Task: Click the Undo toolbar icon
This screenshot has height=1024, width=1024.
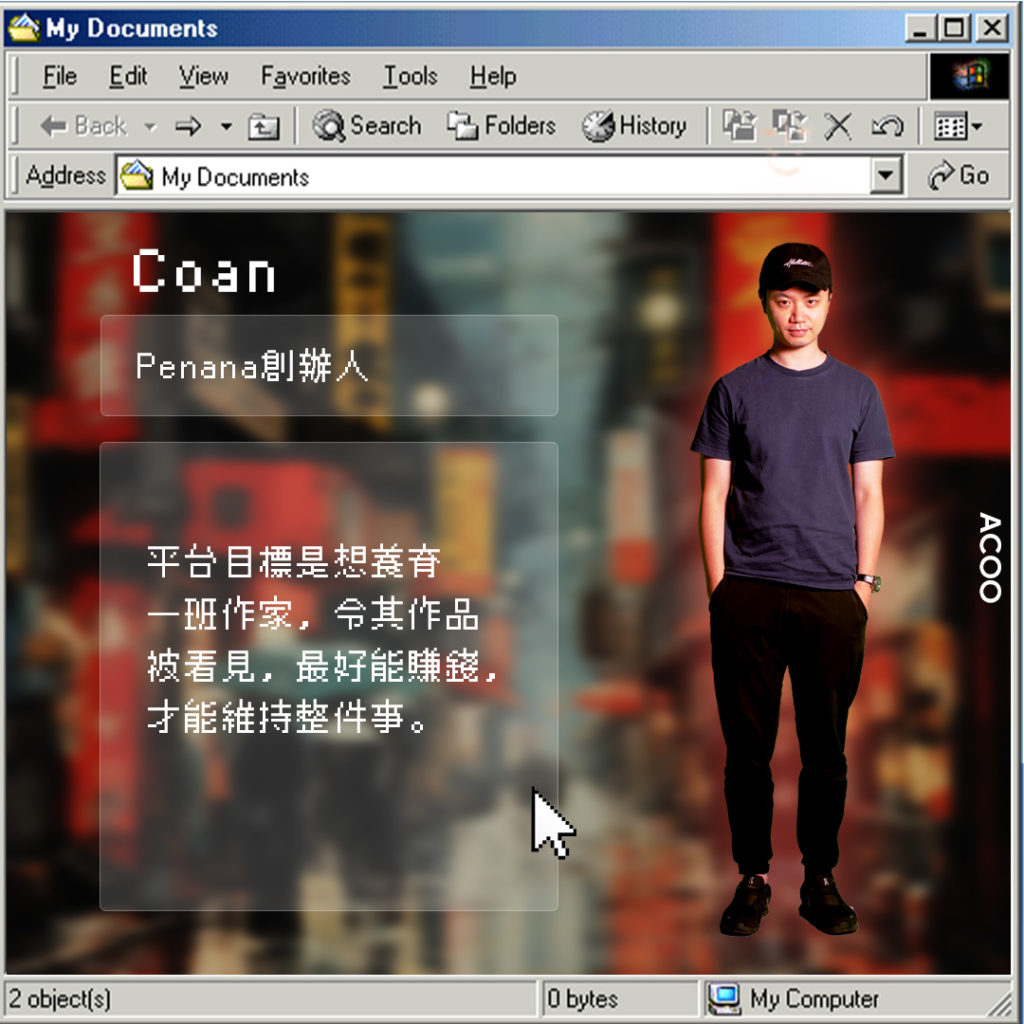Action: tap(886, 126)
